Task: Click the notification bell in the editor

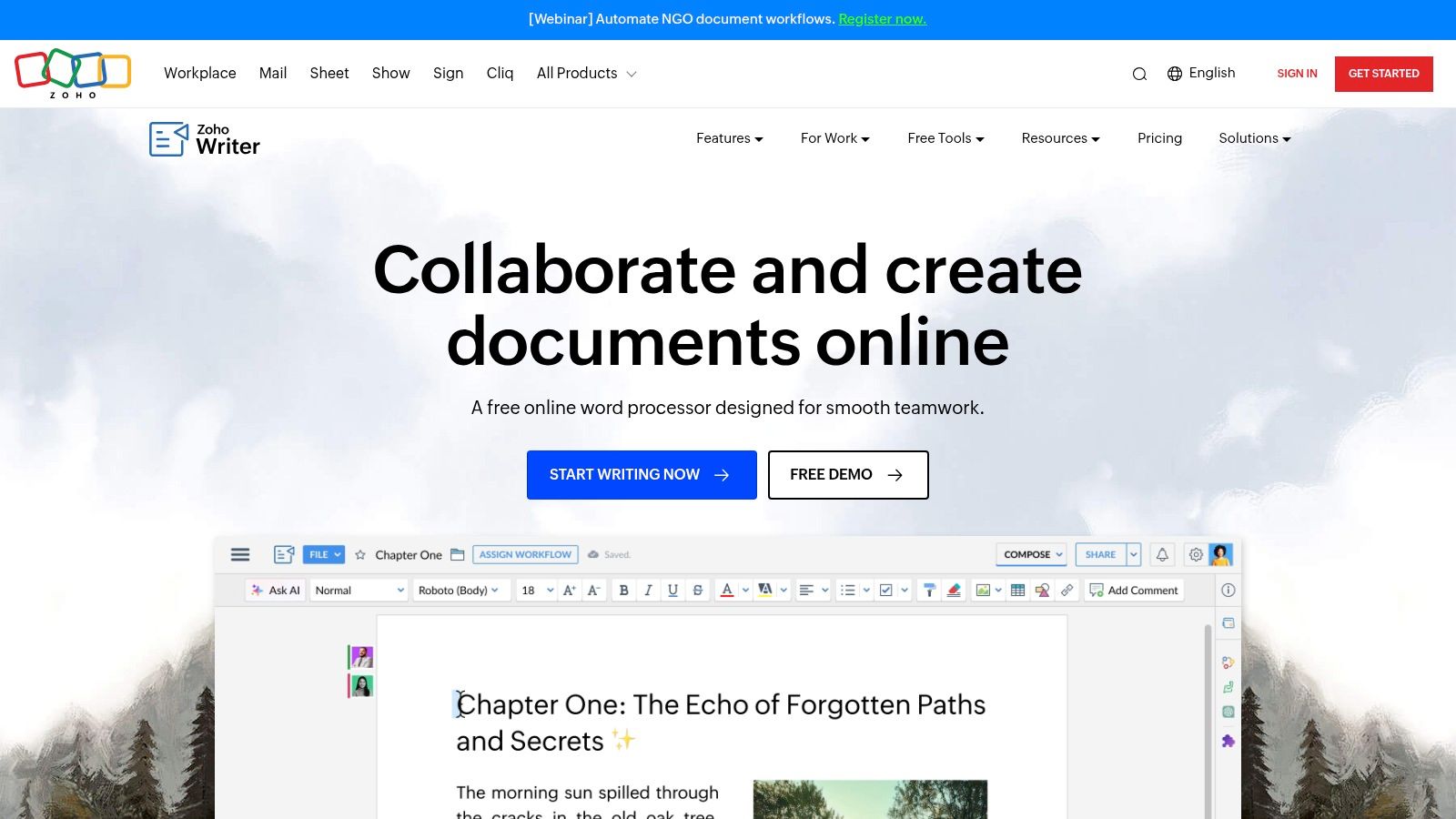Action: [x=1162, y=554]
